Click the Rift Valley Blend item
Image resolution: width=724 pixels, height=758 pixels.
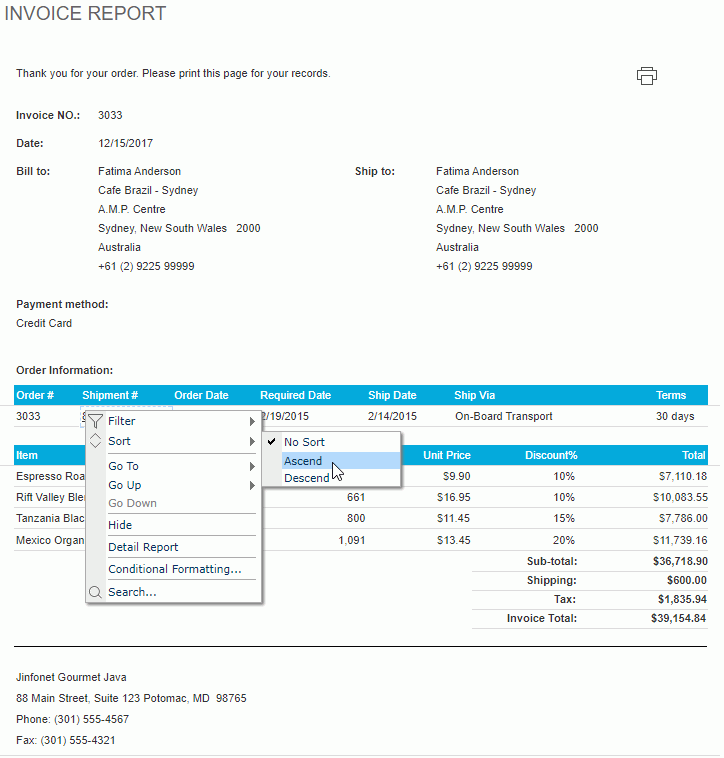tap(50, 497)
